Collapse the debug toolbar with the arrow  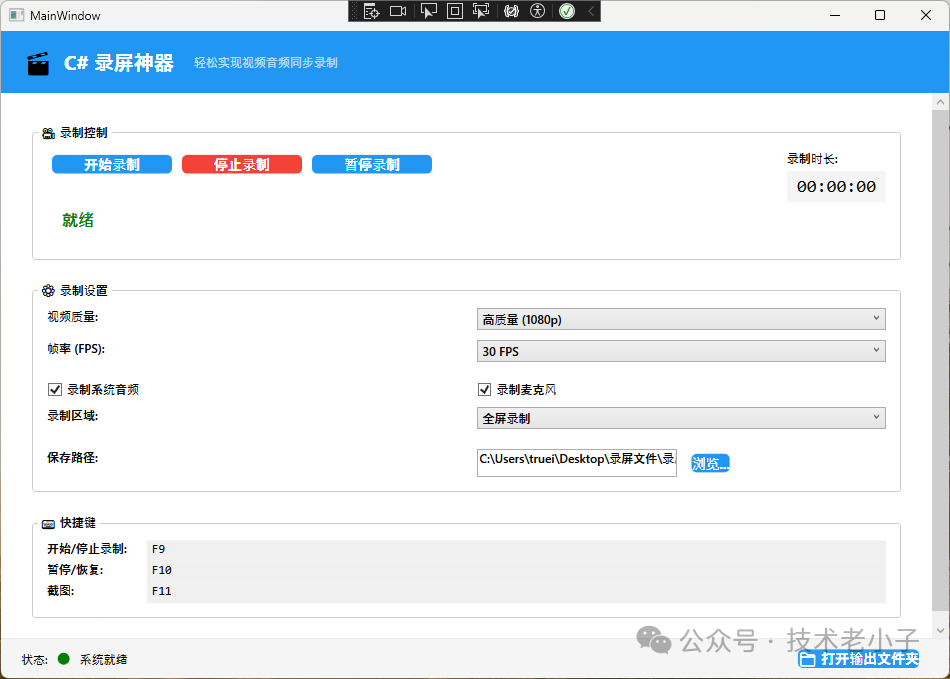coord(591,12)
